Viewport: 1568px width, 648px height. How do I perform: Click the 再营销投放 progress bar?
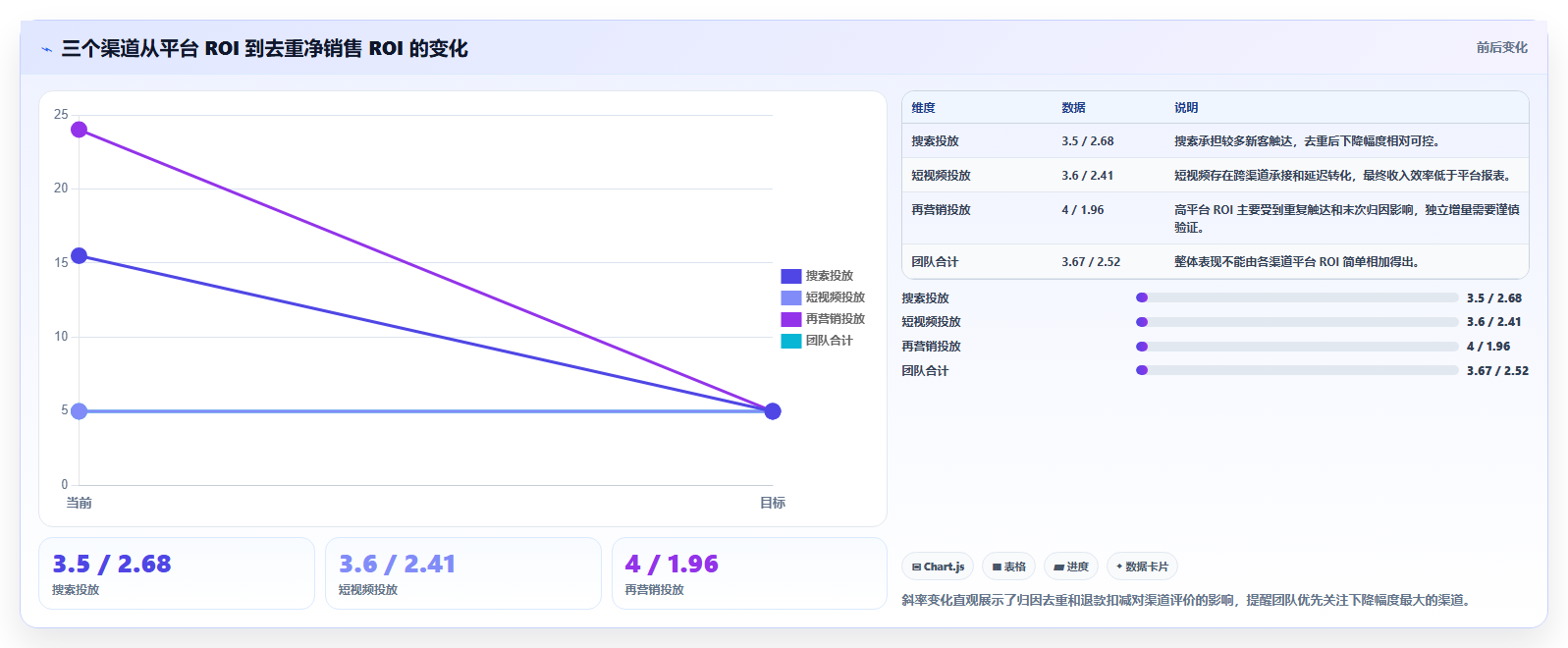(1297, 347)
